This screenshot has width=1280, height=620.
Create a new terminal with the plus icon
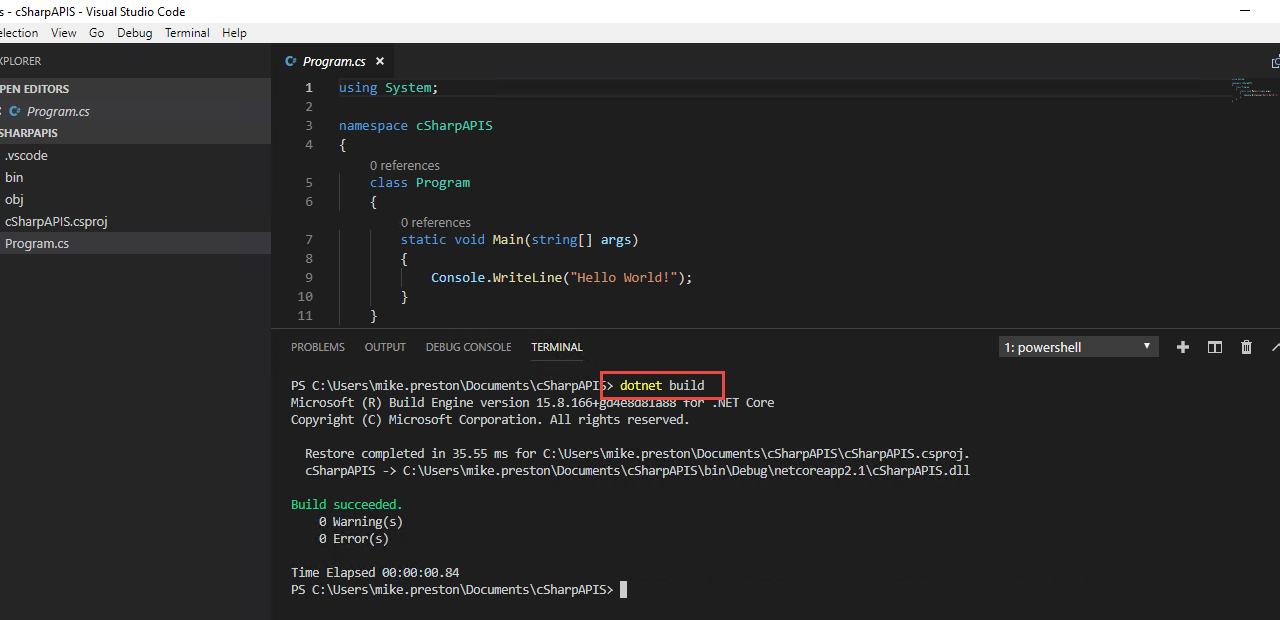pos(1183,347)
